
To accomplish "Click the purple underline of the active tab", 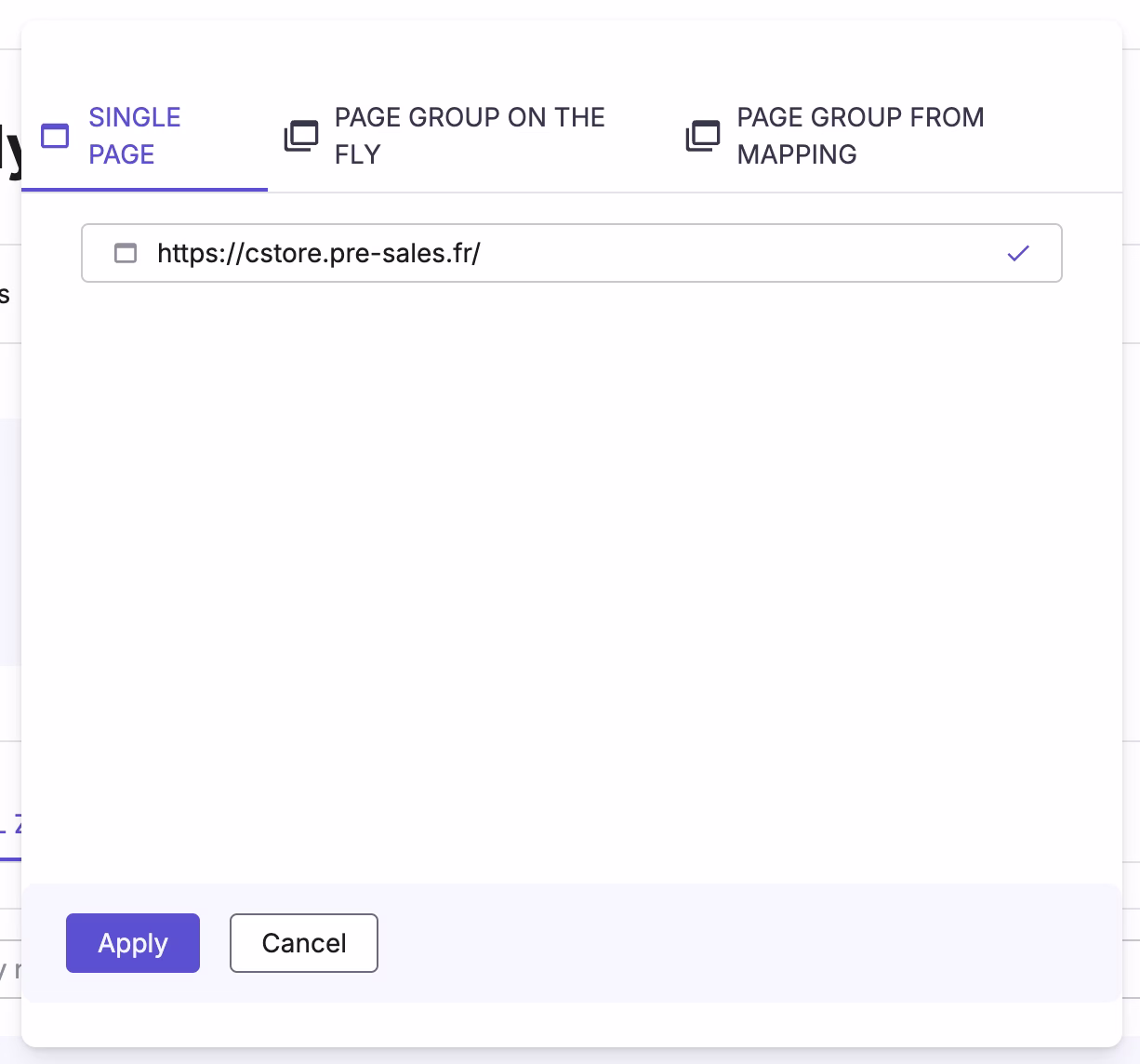I will [x=144, y=188].
